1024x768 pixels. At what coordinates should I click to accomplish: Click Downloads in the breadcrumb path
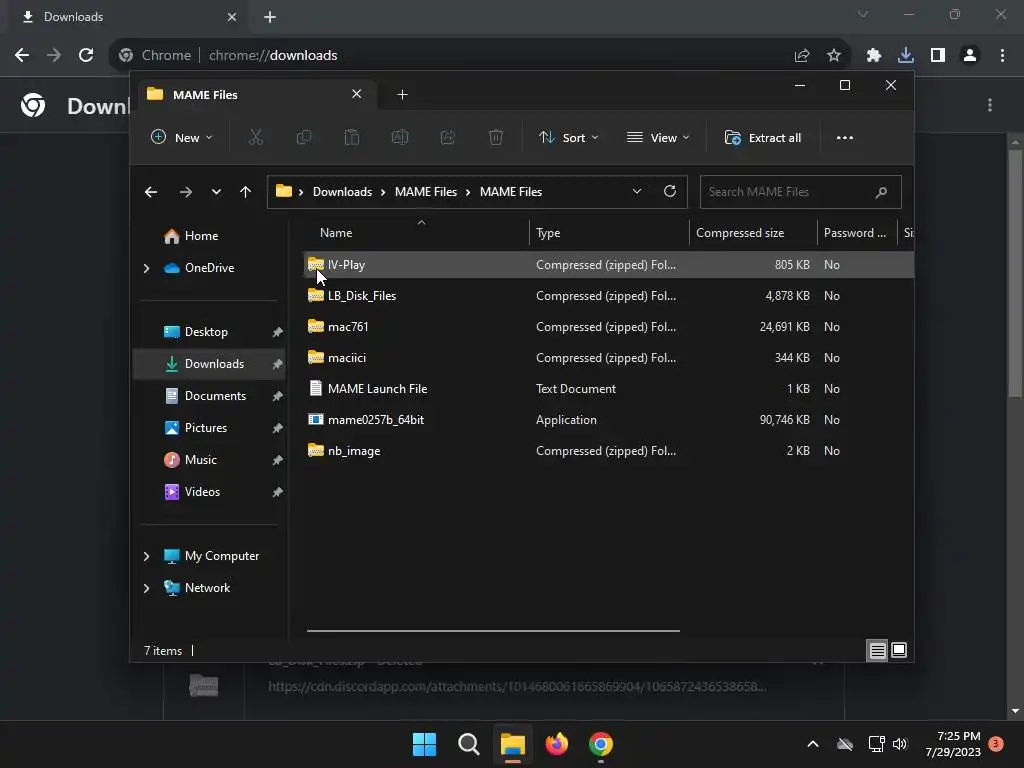tap(342, 192)
